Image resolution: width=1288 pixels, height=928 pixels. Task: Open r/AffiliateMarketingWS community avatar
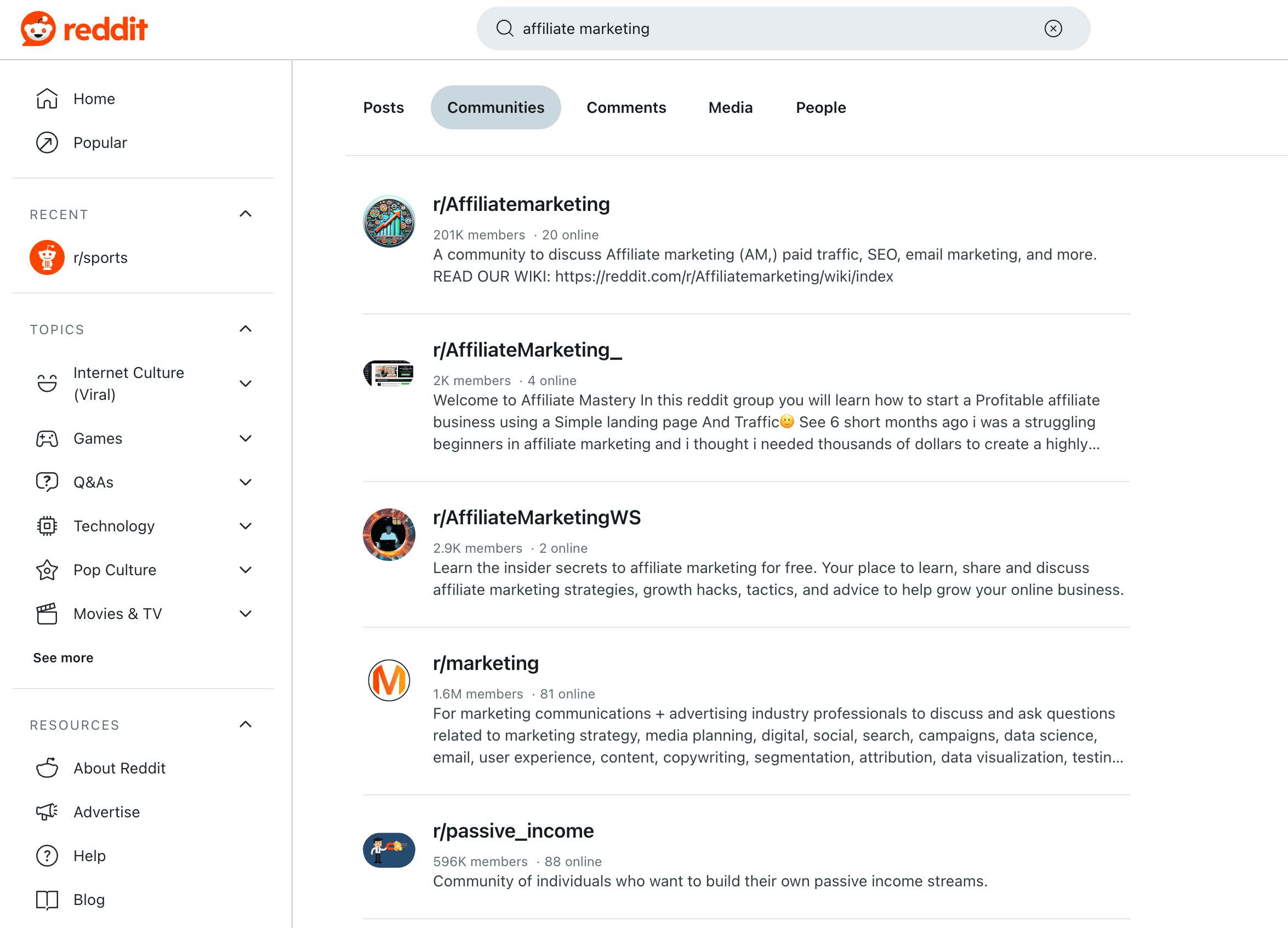tap(389, 534)
